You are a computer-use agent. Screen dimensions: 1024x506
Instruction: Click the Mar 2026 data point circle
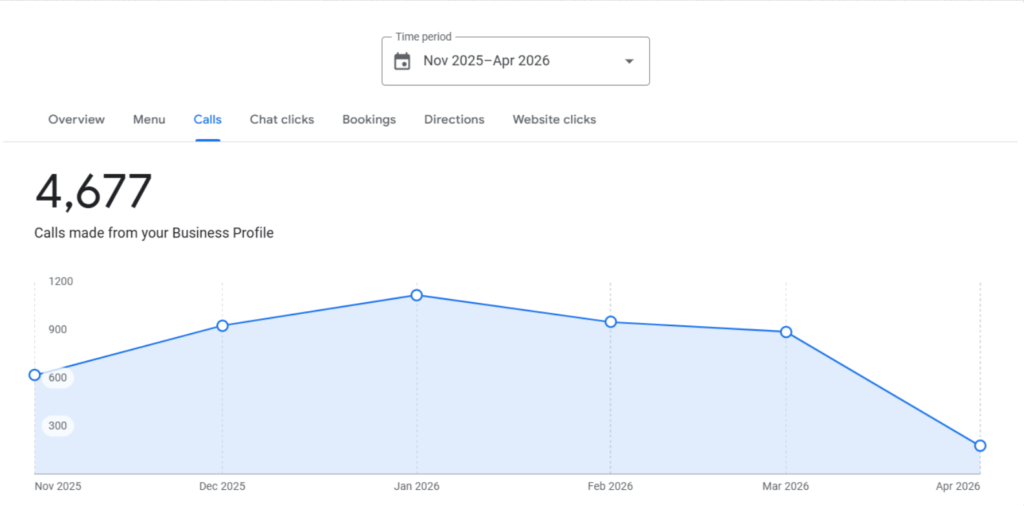[786, 332]
